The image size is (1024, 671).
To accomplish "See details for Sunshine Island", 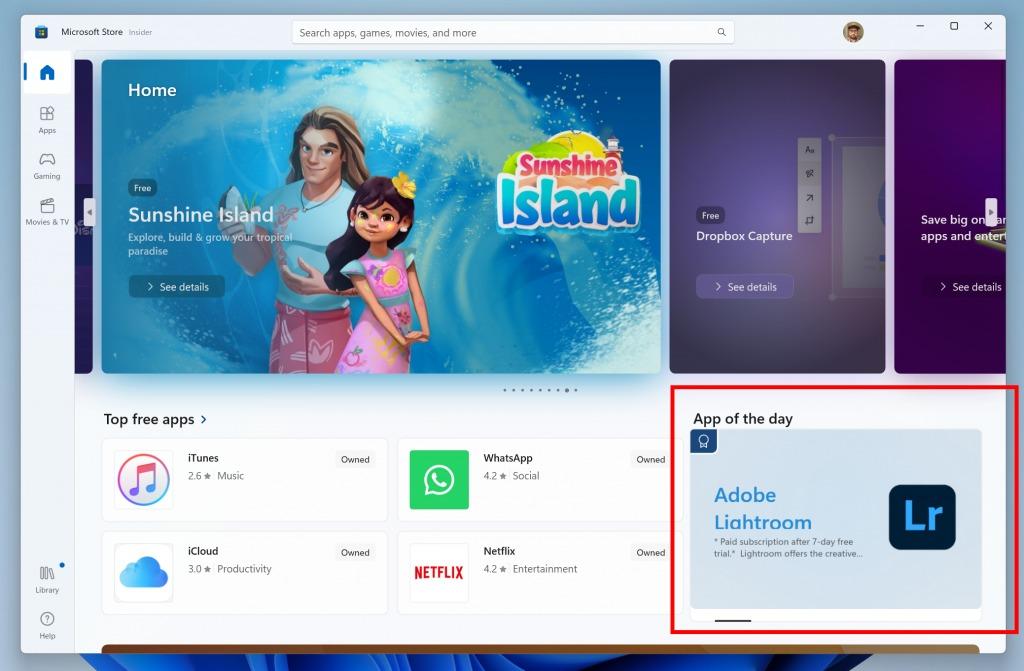I will click(x=177, y=287).
